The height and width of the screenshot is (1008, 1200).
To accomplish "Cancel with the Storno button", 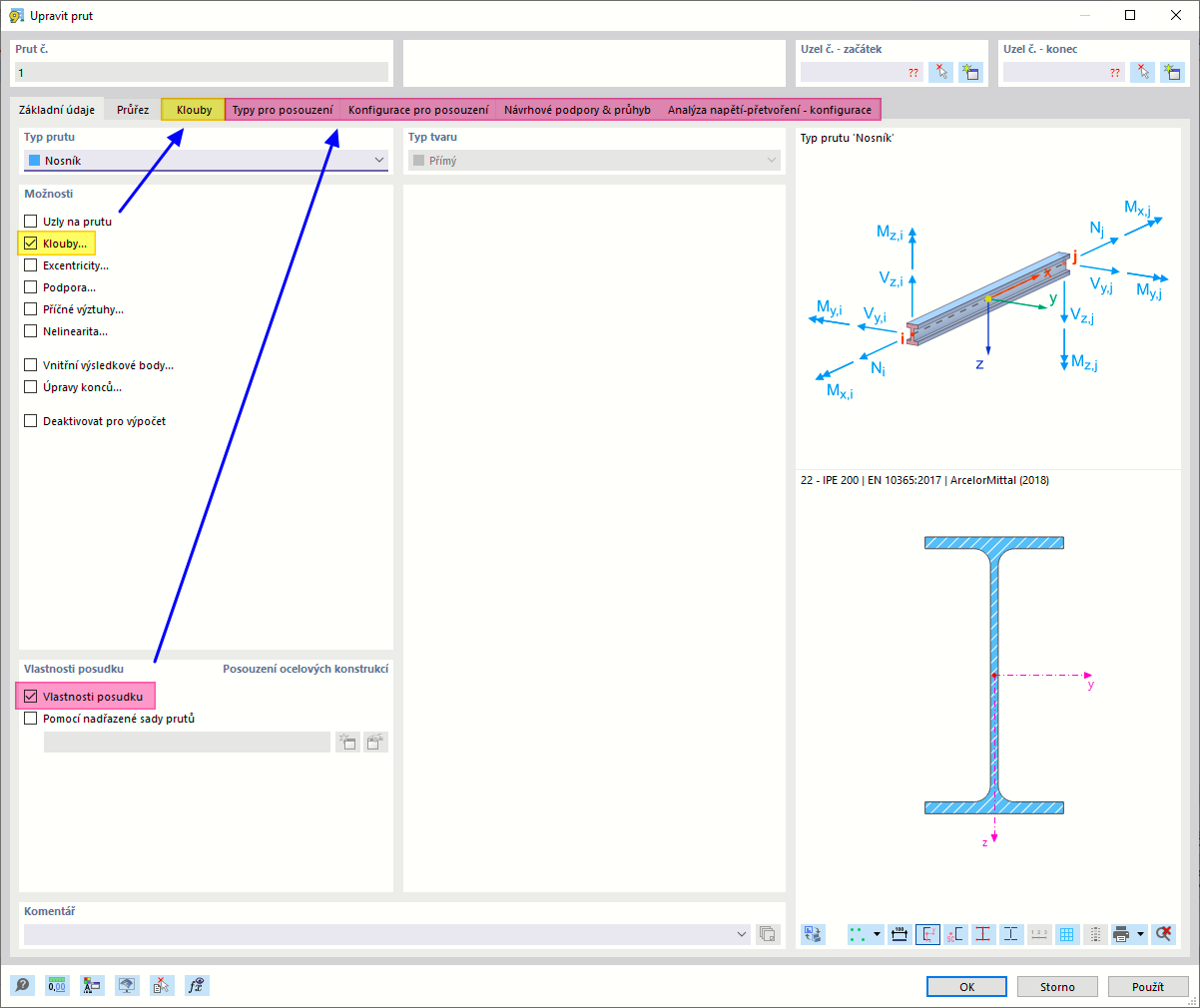I will [x=1057, y=986].
